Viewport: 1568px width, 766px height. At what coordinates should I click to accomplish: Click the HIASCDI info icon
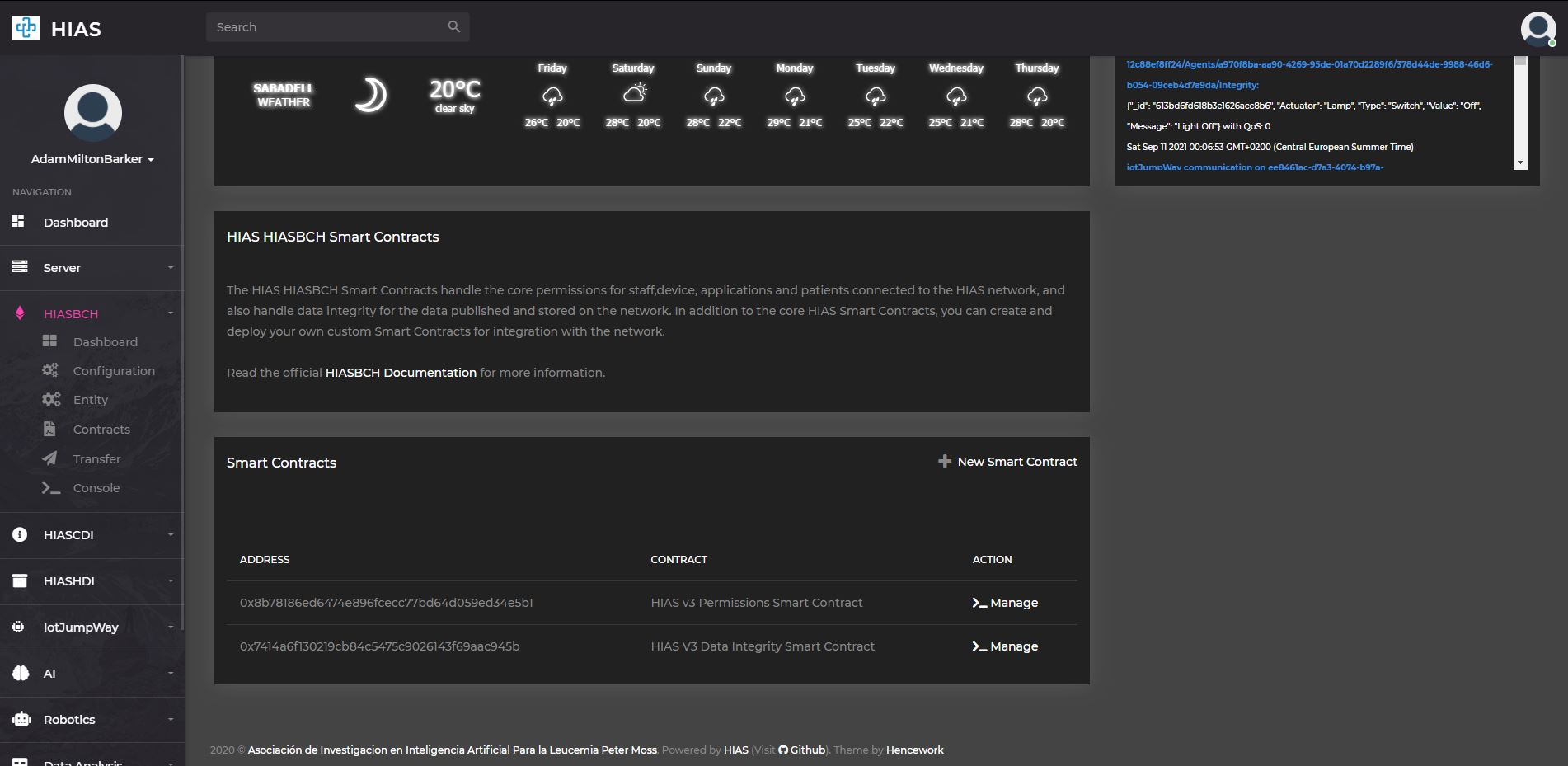20,534
